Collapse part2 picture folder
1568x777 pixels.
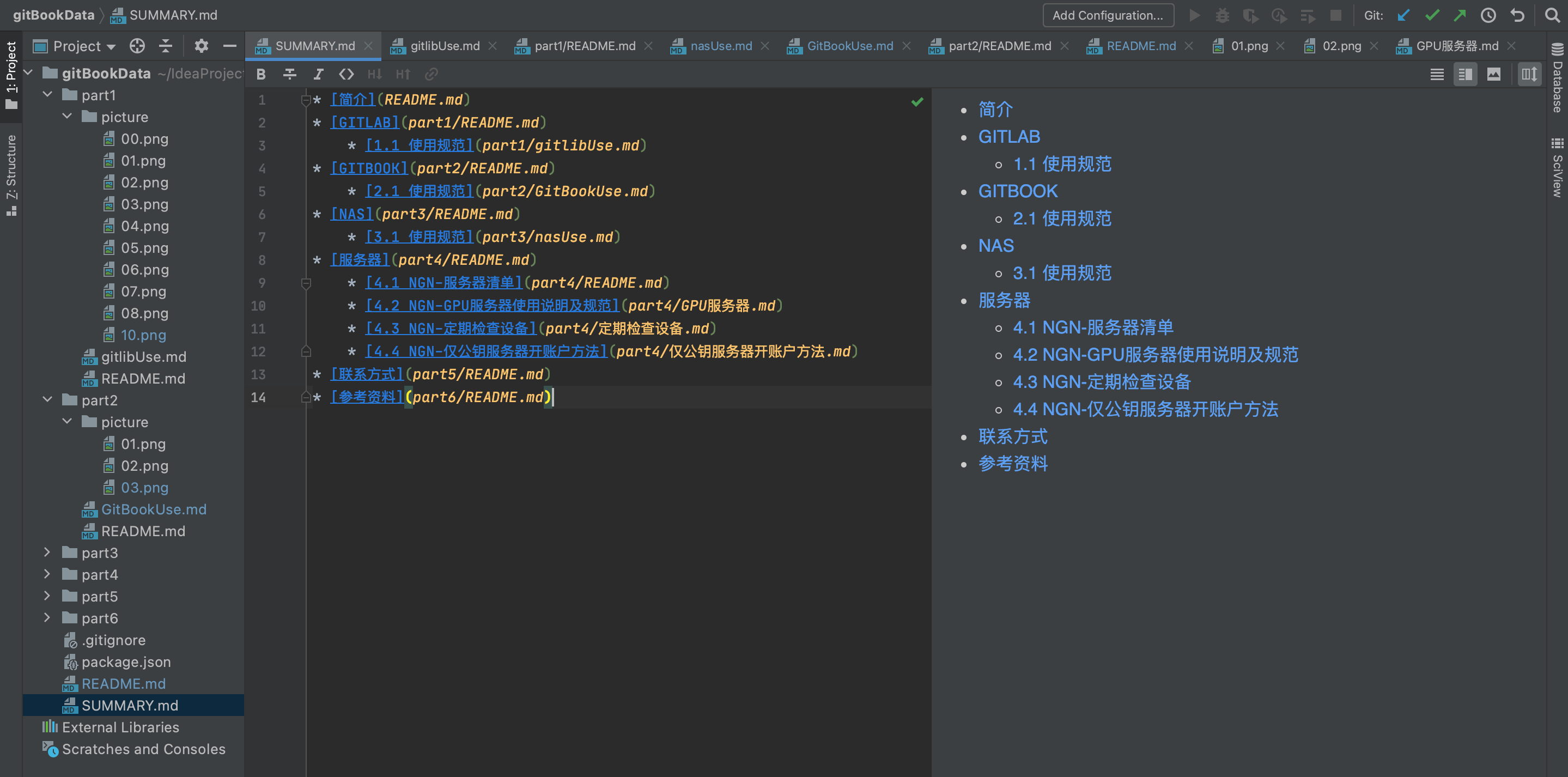(x=67, y=421)
